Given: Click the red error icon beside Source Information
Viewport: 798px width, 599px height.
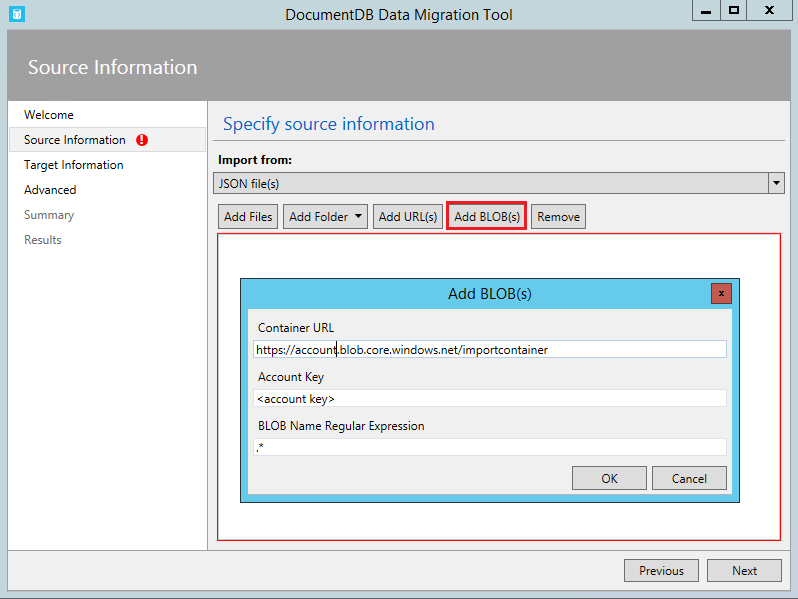Looking at the screenshot, I should (x=142, y=140).
